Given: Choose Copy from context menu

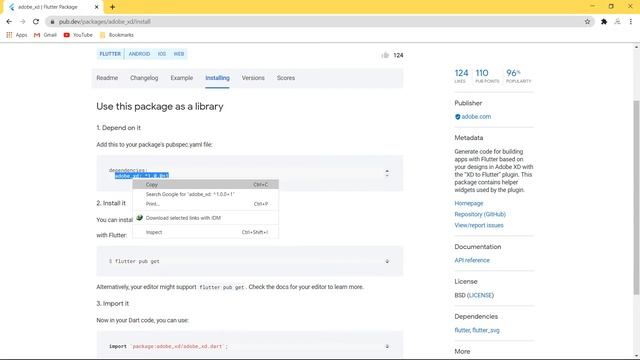Looking at the screenshot, I should click(x=206, y=184).
